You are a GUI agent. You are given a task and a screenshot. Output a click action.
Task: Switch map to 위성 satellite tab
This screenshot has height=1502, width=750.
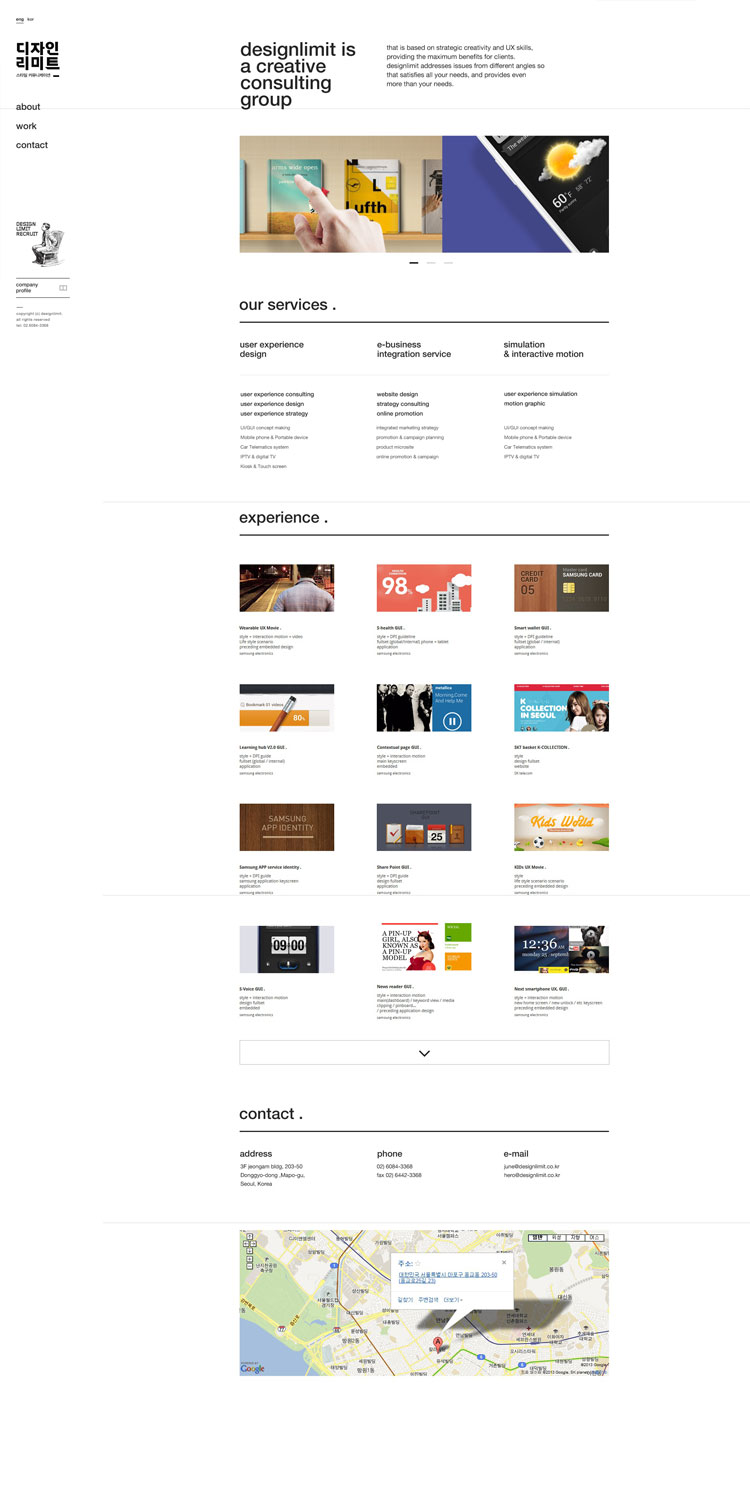click(556, 1238)
